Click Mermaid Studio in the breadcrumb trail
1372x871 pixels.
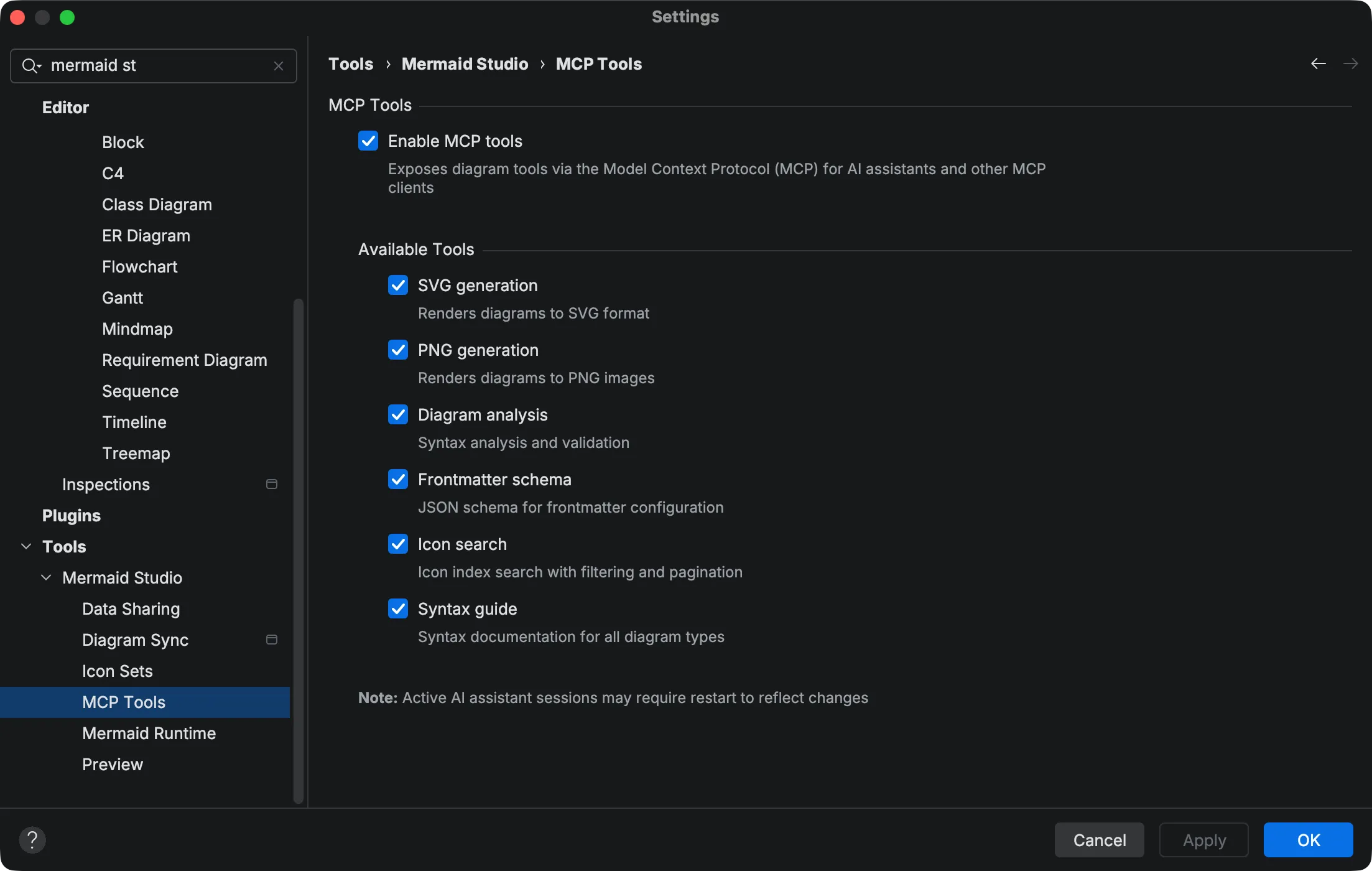pos(465,63)
